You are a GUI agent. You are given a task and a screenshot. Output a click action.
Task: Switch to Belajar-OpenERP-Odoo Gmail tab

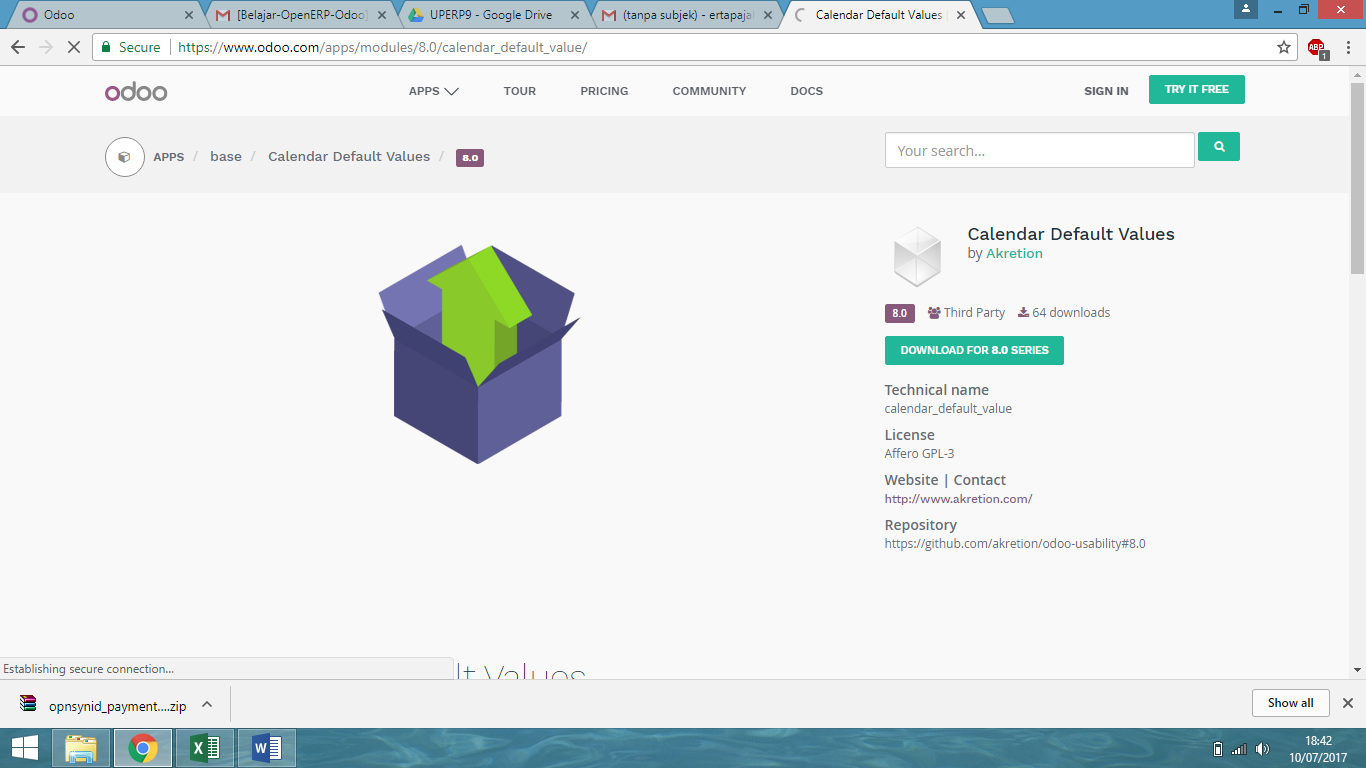tap(302, 15)
